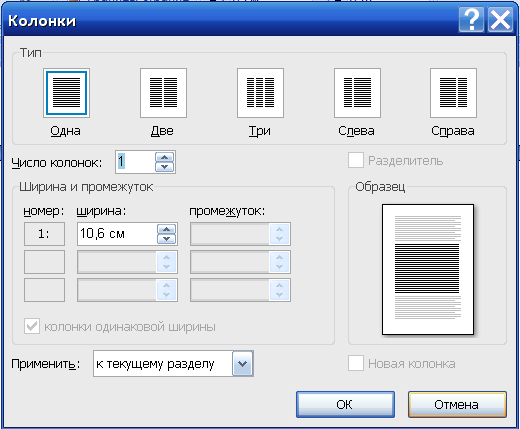Click the промежуток column header label
The height and width of the screenshot is (429, 520).
(x=227, y=211)
